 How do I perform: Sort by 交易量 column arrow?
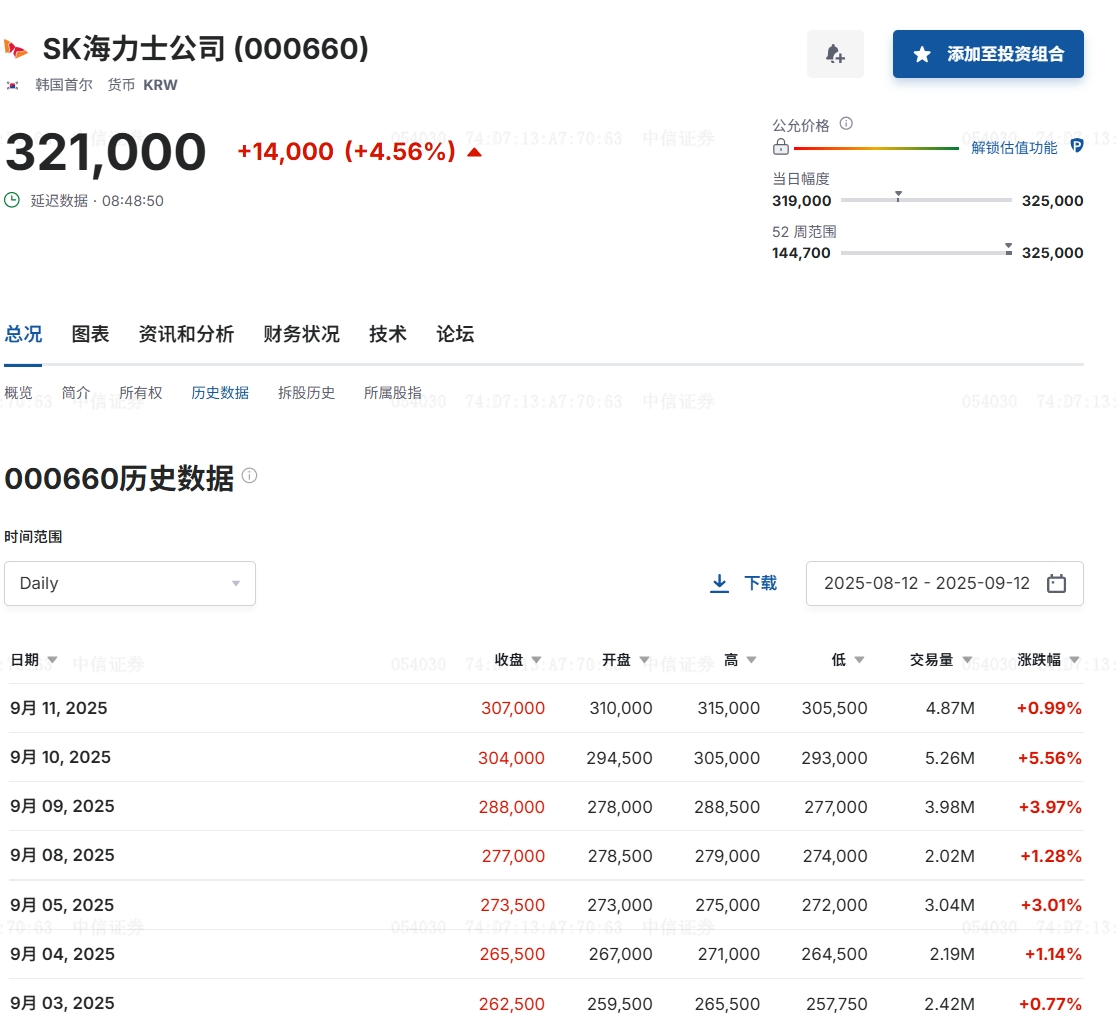point(967,660)
